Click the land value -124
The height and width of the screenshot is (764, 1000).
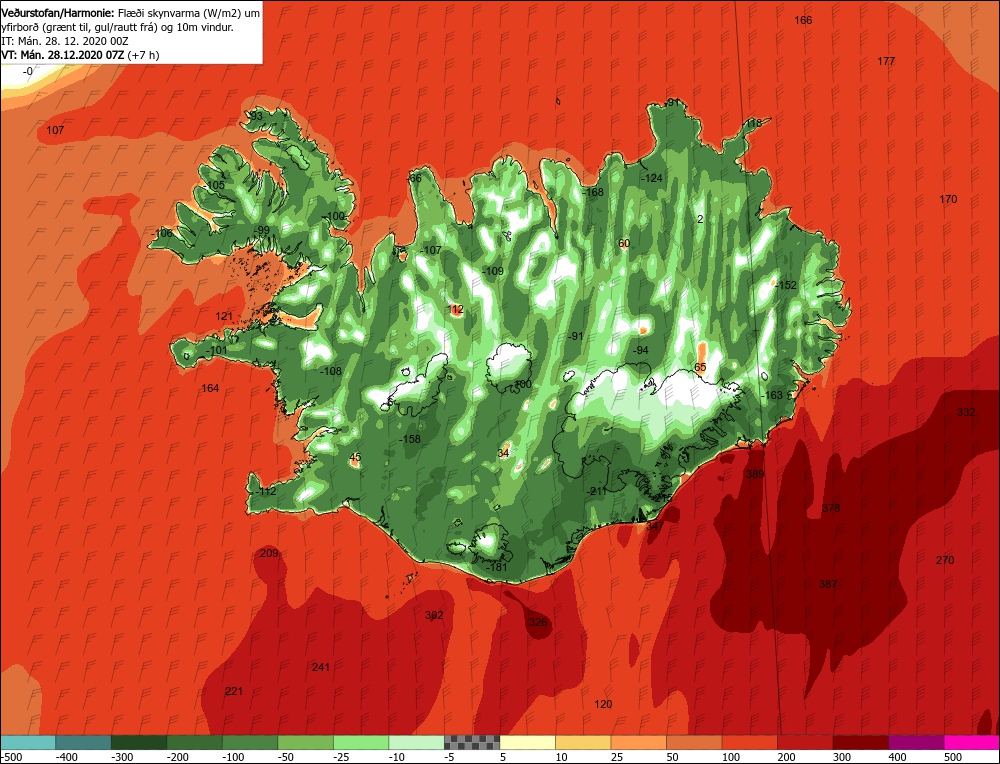coord(652,179)
